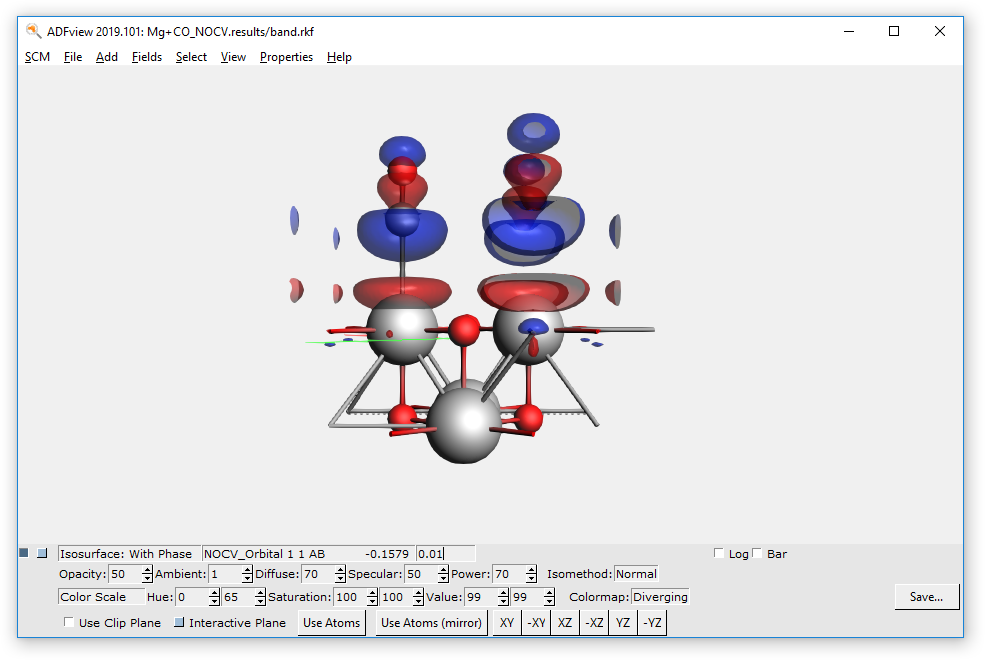The height and width of the screenshot is (660, 985).
Task: Open the Colormap Diverging selector
Action: [x=659, y=596]
